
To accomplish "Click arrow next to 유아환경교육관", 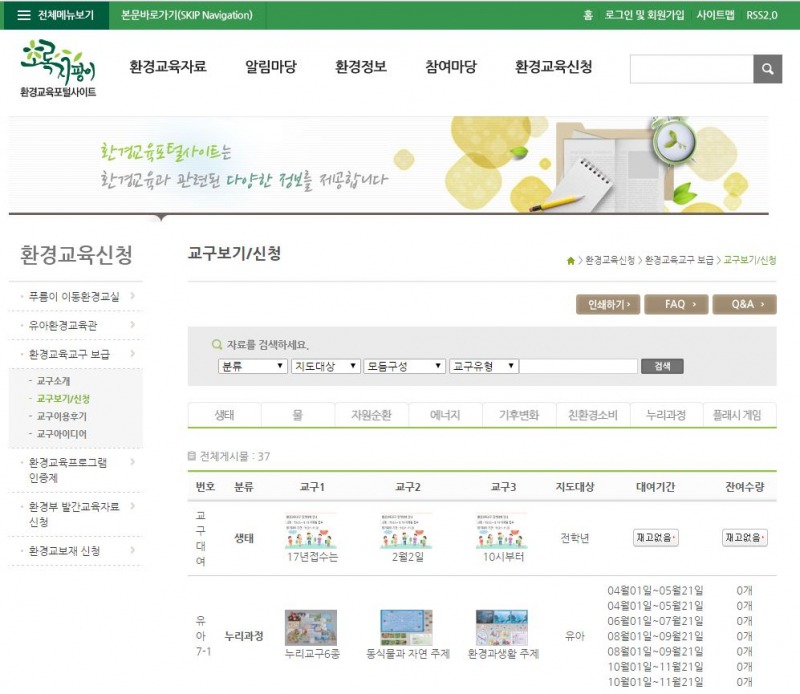I will coord(133,325).
